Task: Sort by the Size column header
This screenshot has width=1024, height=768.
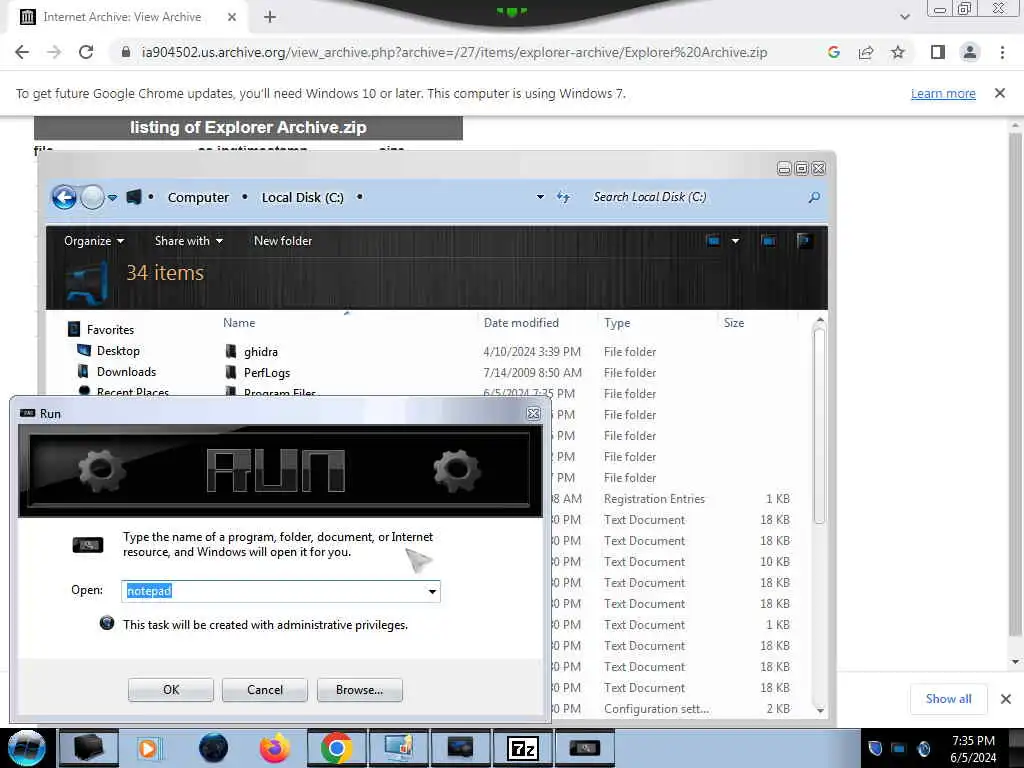Action: click(x=733, y=323)
